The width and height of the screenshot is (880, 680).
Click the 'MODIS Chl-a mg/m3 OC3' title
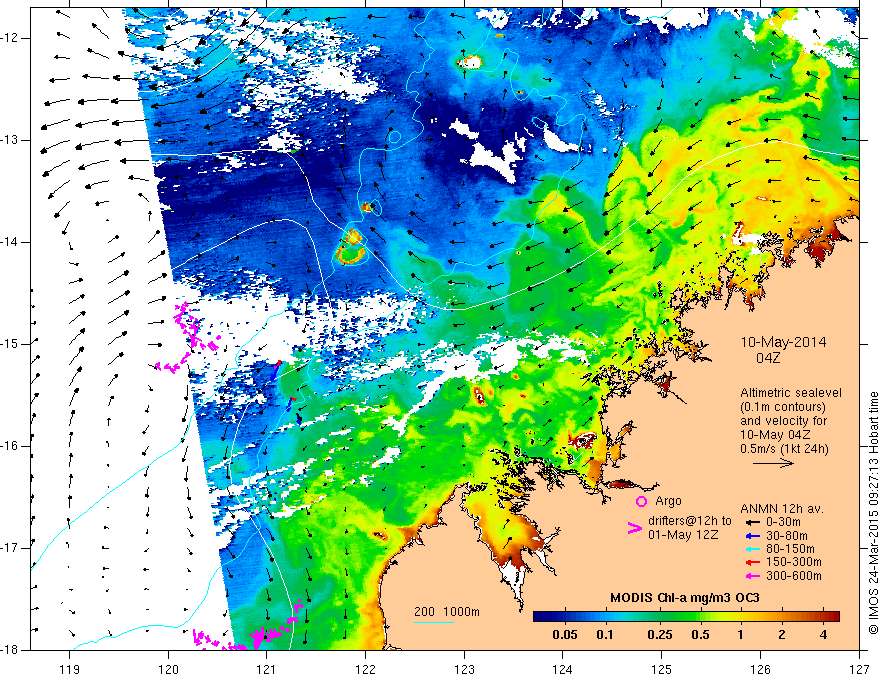point(685,598)
